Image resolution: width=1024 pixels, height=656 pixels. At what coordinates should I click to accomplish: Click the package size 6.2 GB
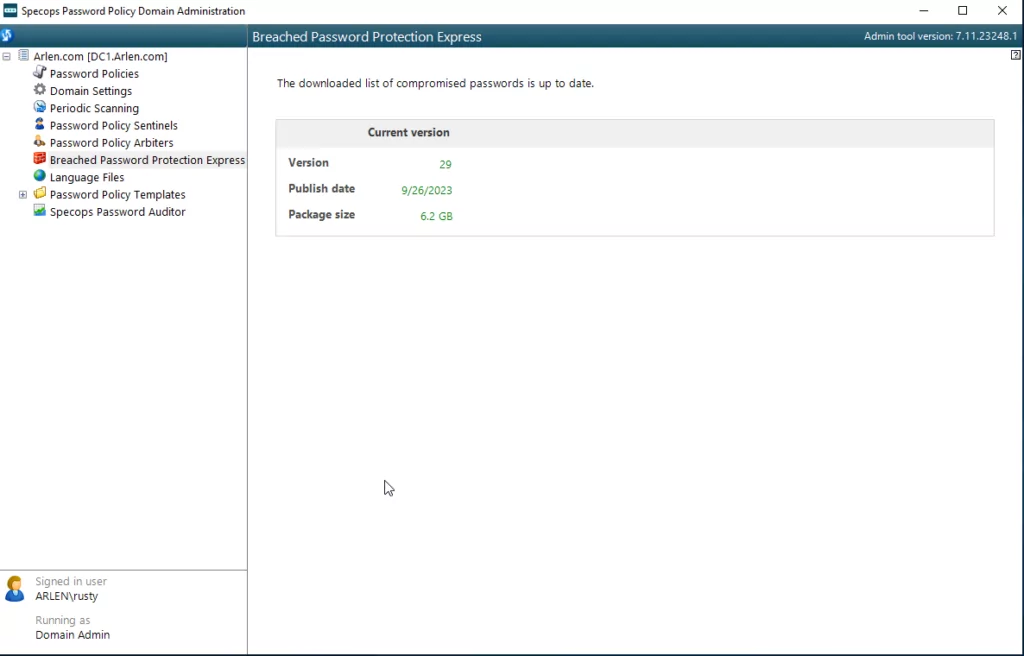(x=436, y=216)
